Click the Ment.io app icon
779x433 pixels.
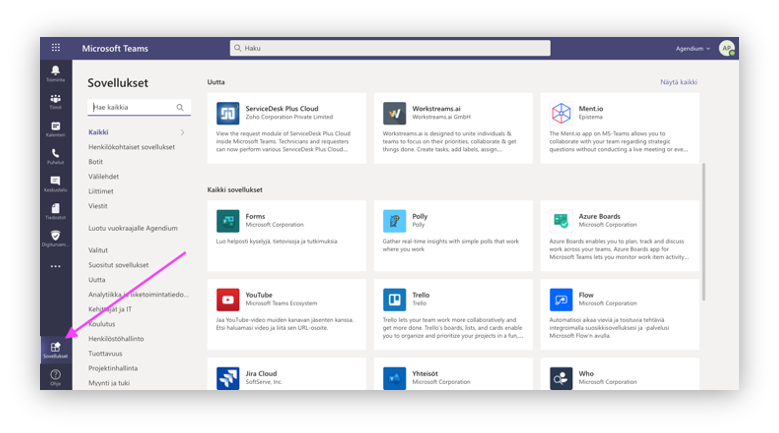561,113
